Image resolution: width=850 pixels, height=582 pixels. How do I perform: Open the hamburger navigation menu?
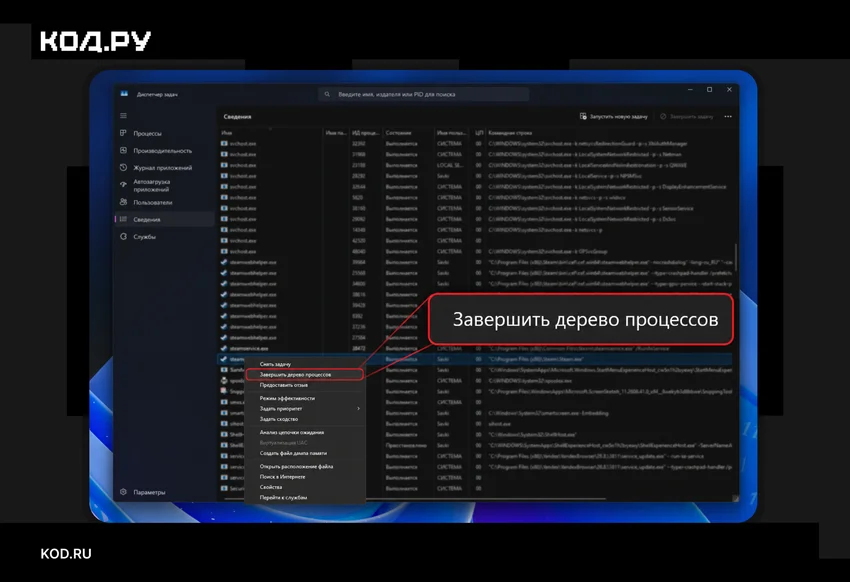tap(124, 115)
